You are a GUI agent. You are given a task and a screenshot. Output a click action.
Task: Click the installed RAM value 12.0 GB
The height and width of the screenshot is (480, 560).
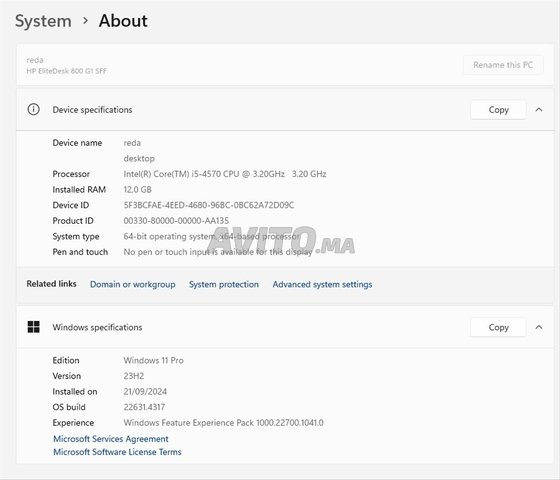138,189
